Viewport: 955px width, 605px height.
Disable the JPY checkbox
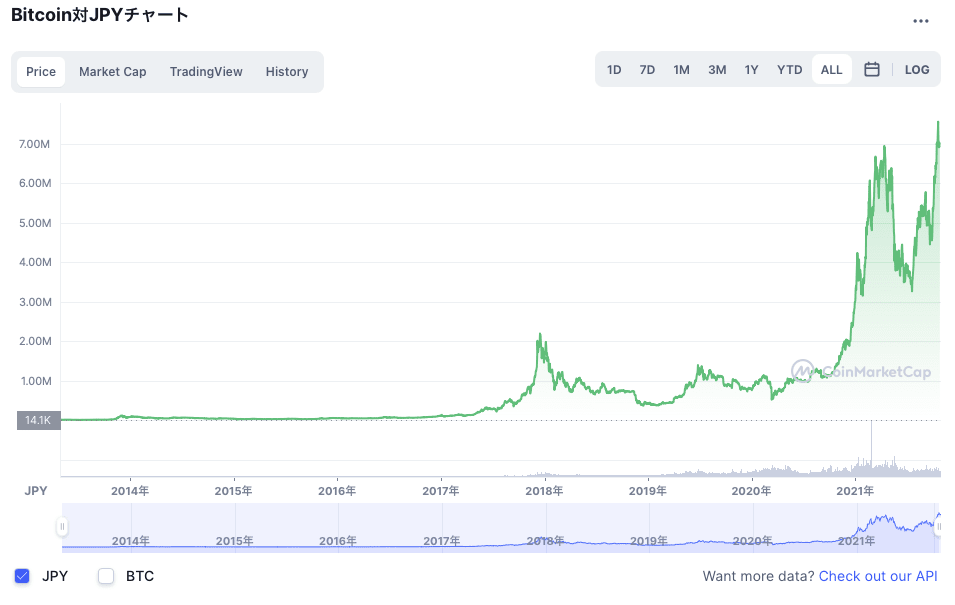click(22, 576)
